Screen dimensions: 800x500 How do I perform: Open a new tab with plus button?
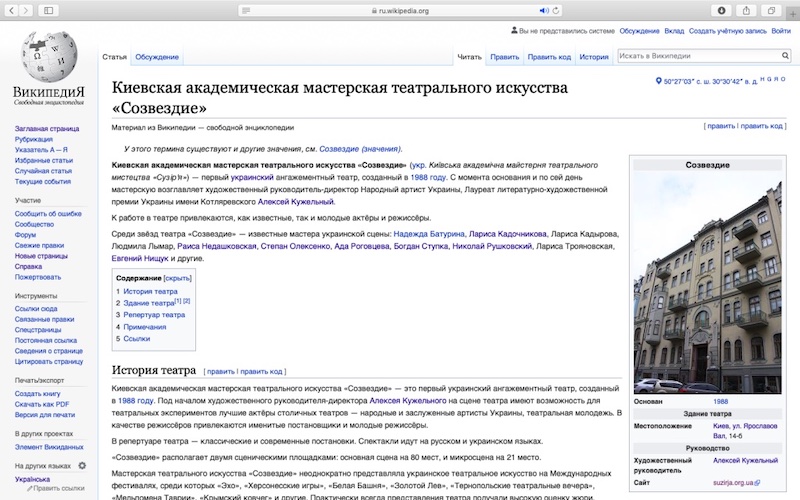(x=793, y=14)
